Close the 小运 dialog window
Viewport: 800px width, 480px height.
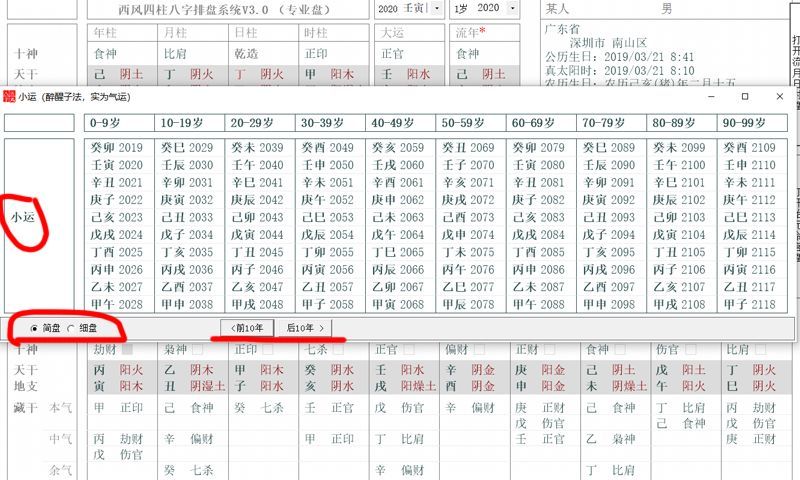coord(779,96)
